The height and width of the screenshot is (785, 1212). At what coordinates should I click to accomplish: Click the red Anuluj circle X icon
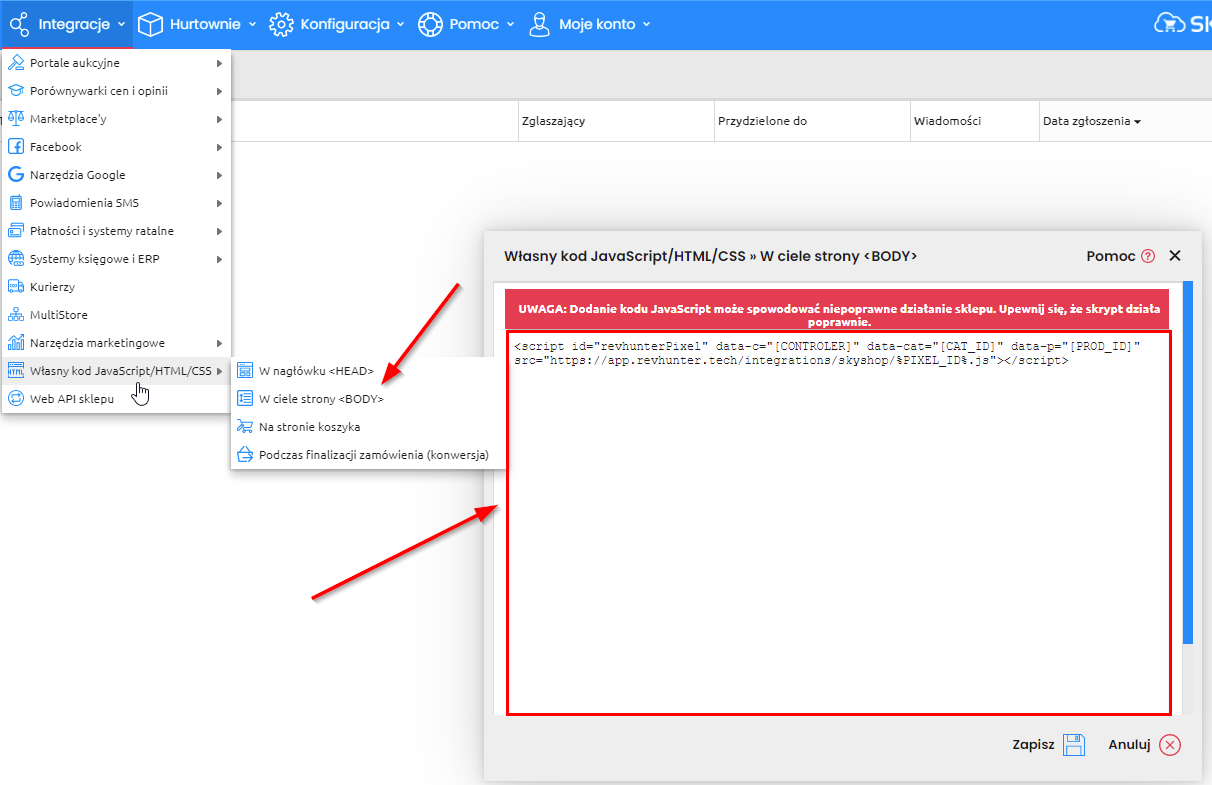1170,745
